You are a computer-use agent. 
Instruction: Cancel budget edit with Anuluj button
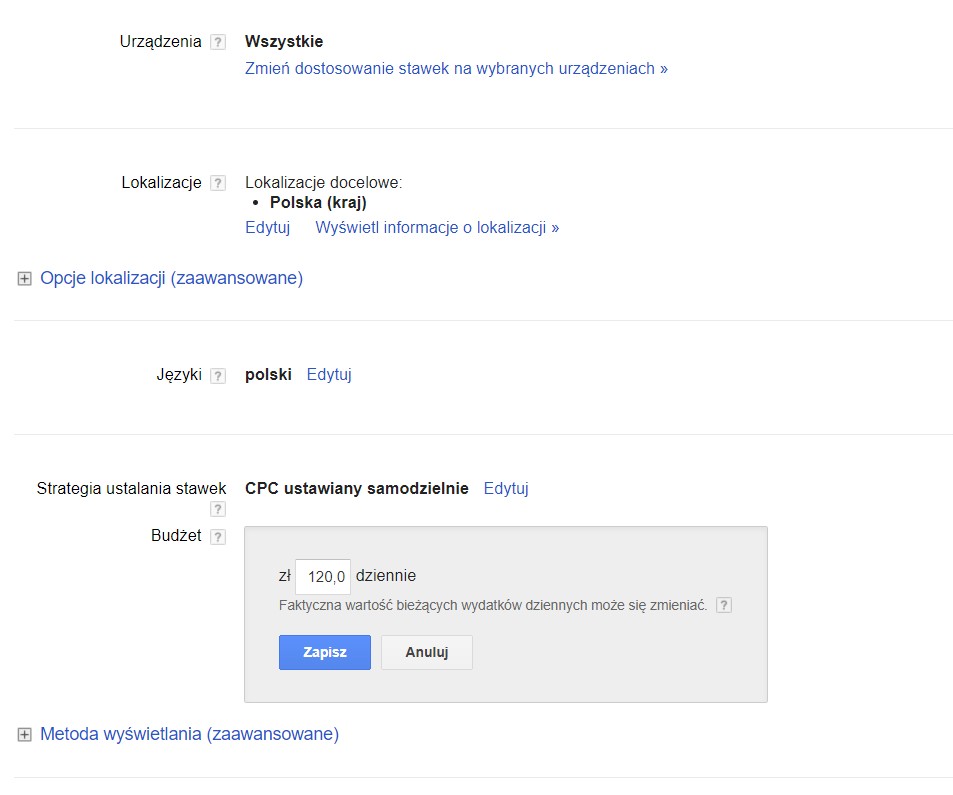tap(427, 652)
